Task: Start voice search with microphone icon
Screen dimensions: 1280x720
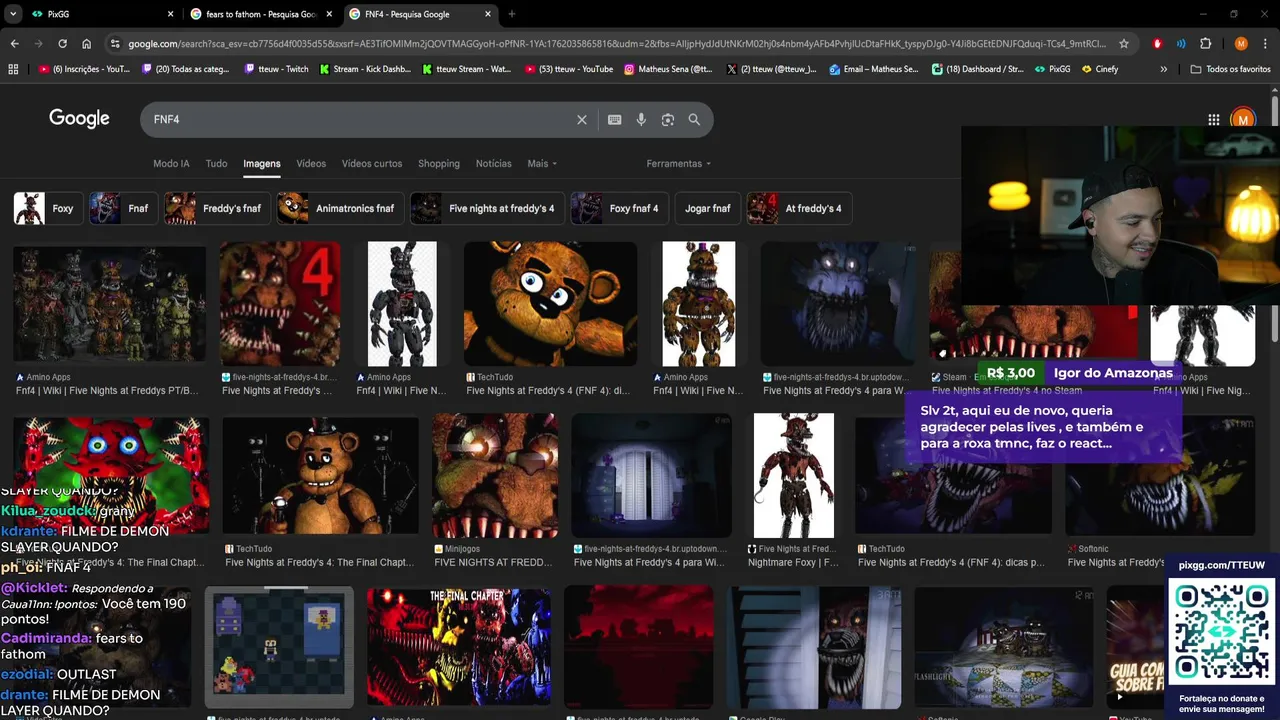Action: (641, 120)
